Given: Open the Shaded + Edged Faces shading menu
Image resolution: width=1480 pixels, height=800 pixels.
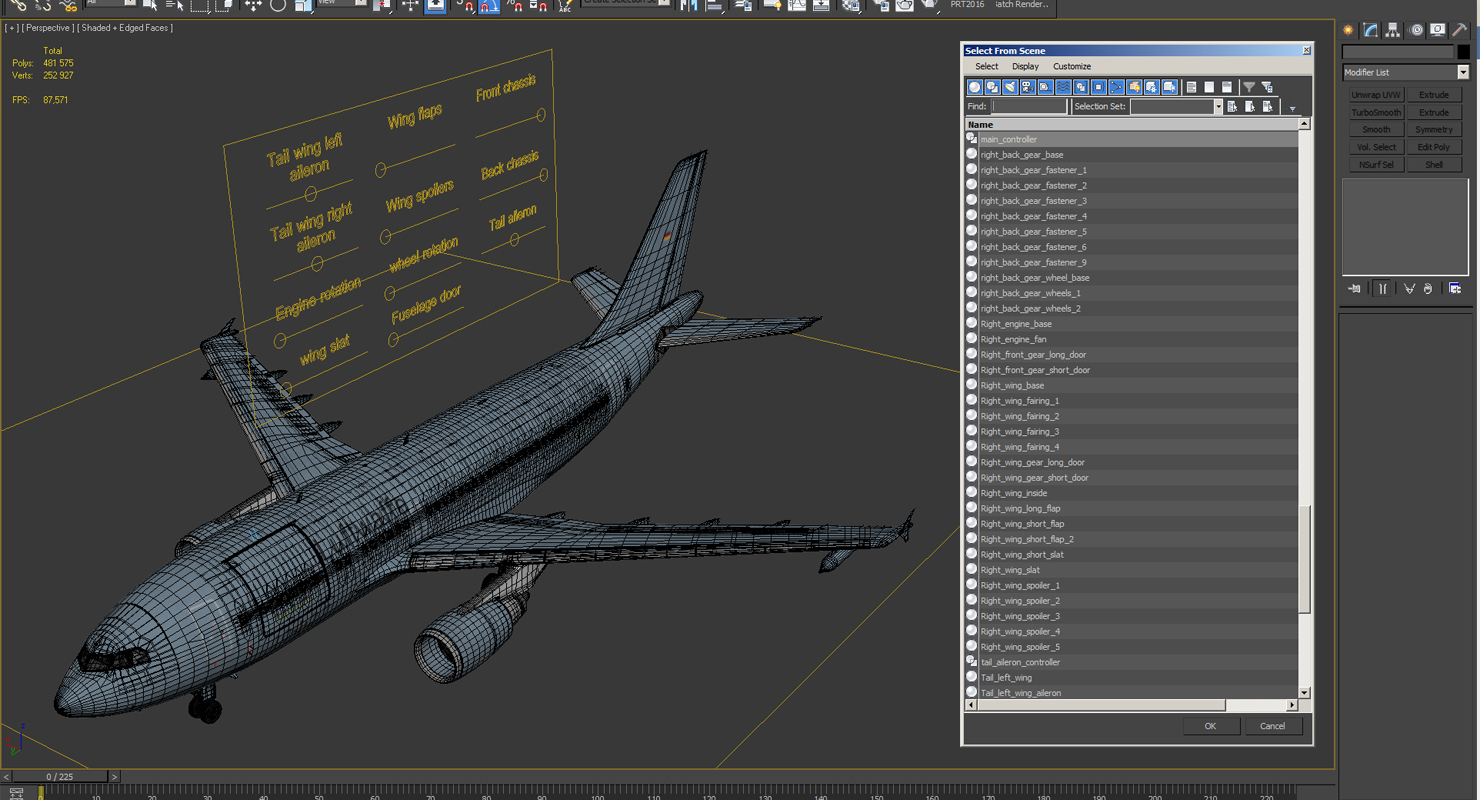Looking at the screenshot, I should tap(126, 28).
